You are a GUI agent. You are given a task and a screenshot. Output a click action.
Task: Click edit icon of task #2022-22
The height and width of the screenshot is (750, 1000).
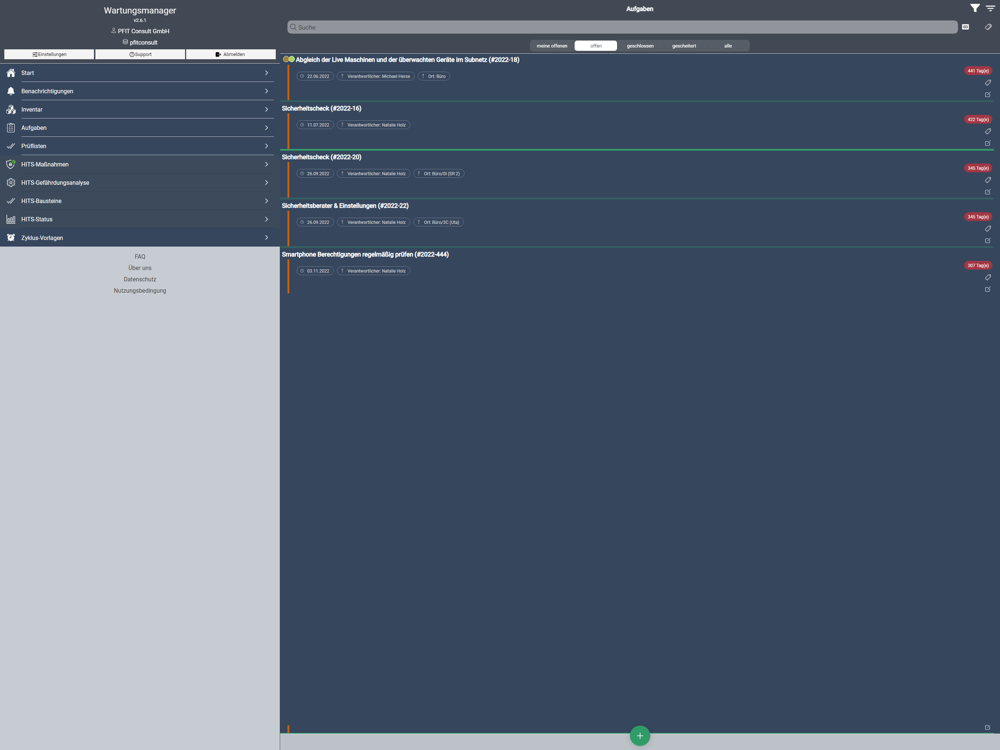[x=988, y=240]
